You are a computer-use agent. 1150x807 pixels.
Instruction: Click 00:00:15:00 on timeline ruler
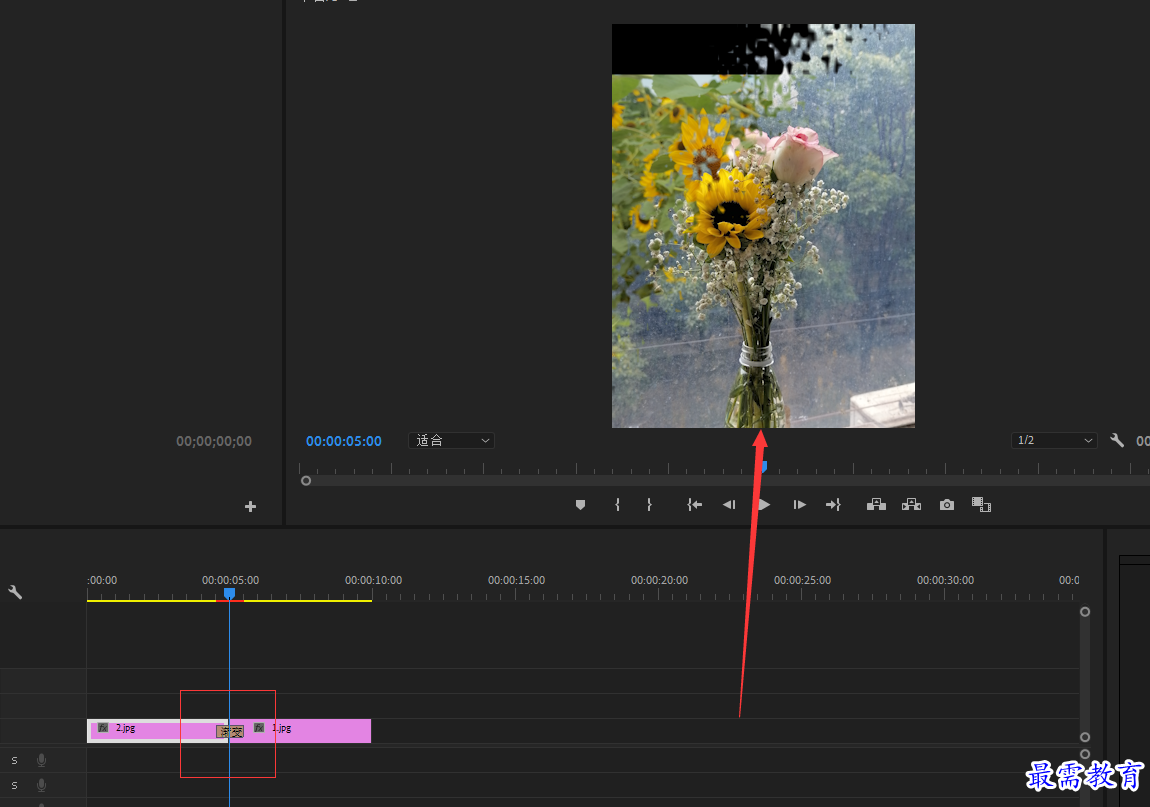point(516,580)
